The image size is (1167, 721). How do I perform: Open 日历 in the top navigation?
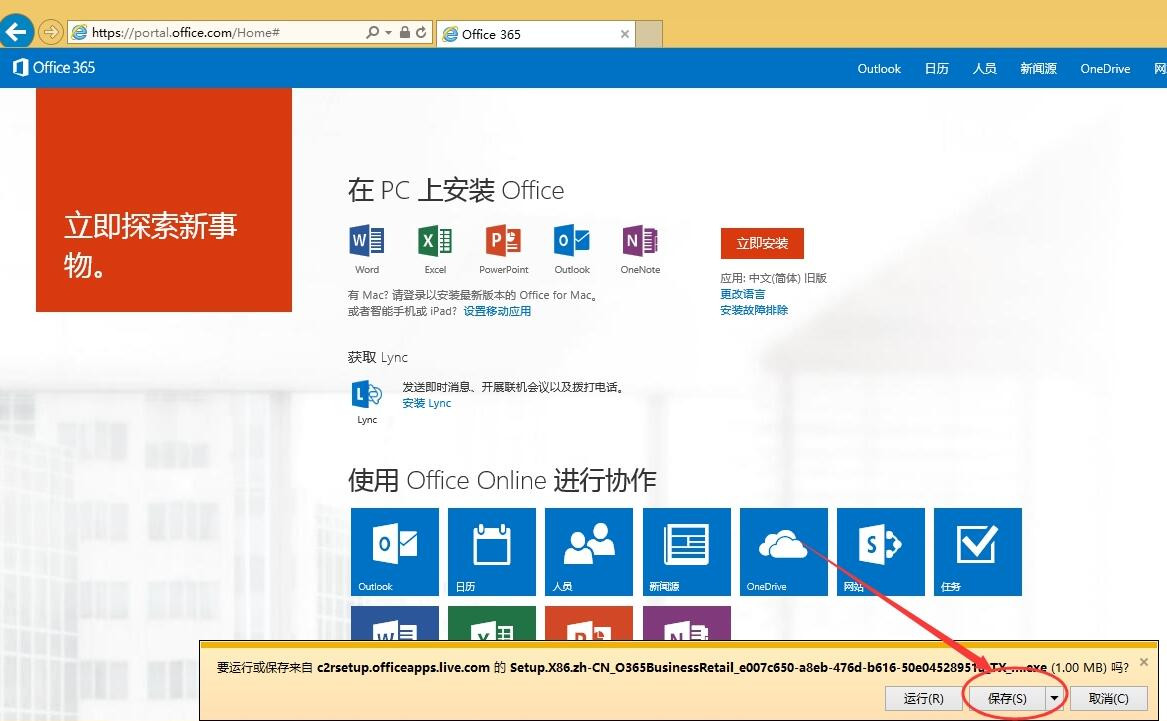936,68
